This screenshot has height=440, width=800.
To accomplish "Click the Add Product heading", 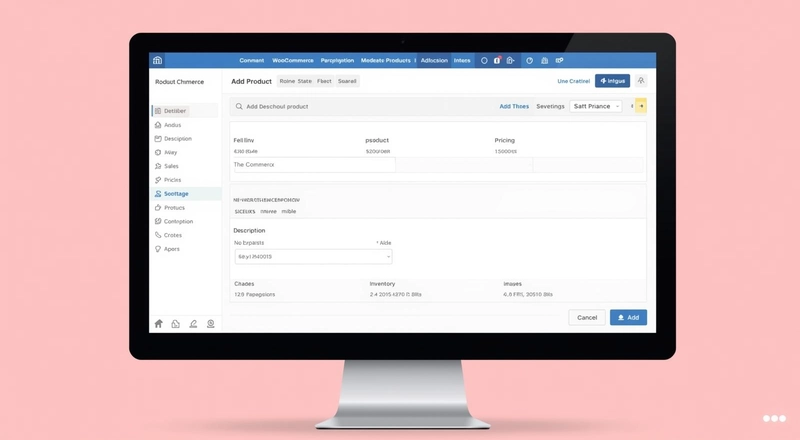I will click(252, 81).
